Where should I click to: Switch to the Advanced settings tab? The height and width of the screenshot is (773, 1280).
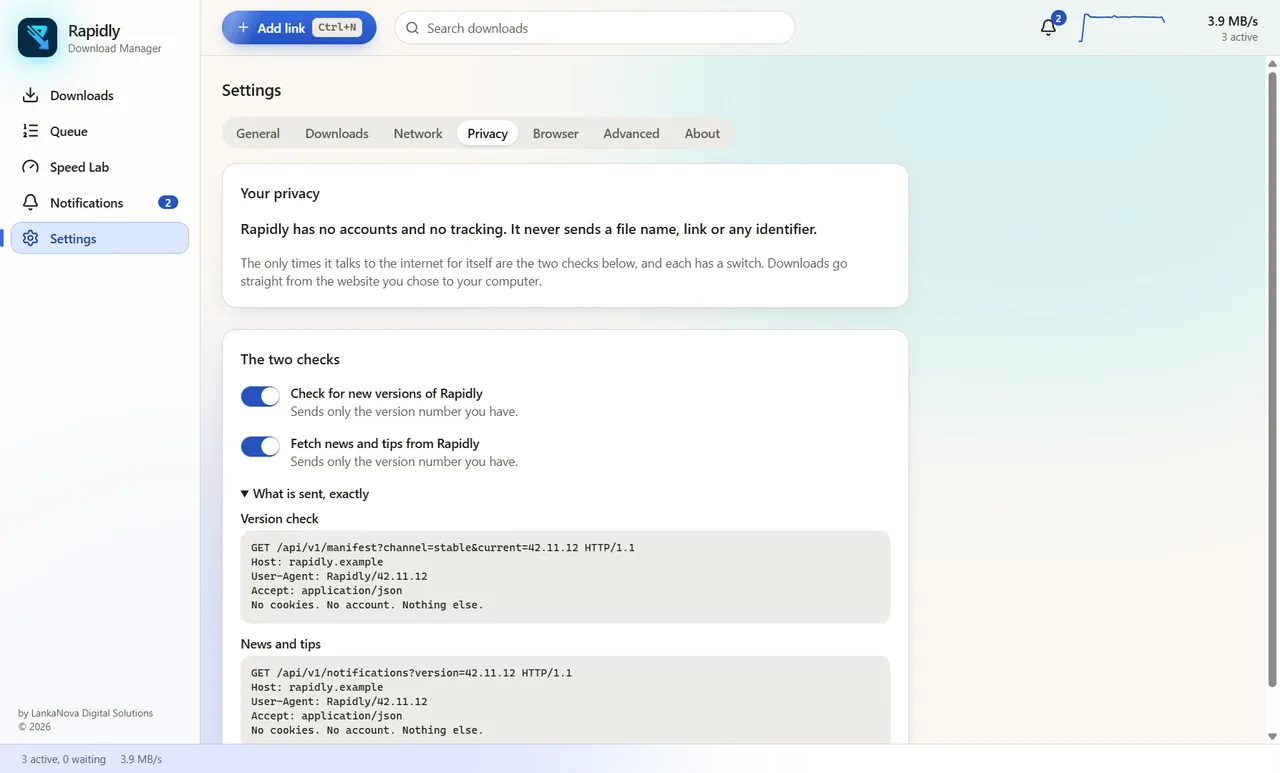tap(631, 134)
